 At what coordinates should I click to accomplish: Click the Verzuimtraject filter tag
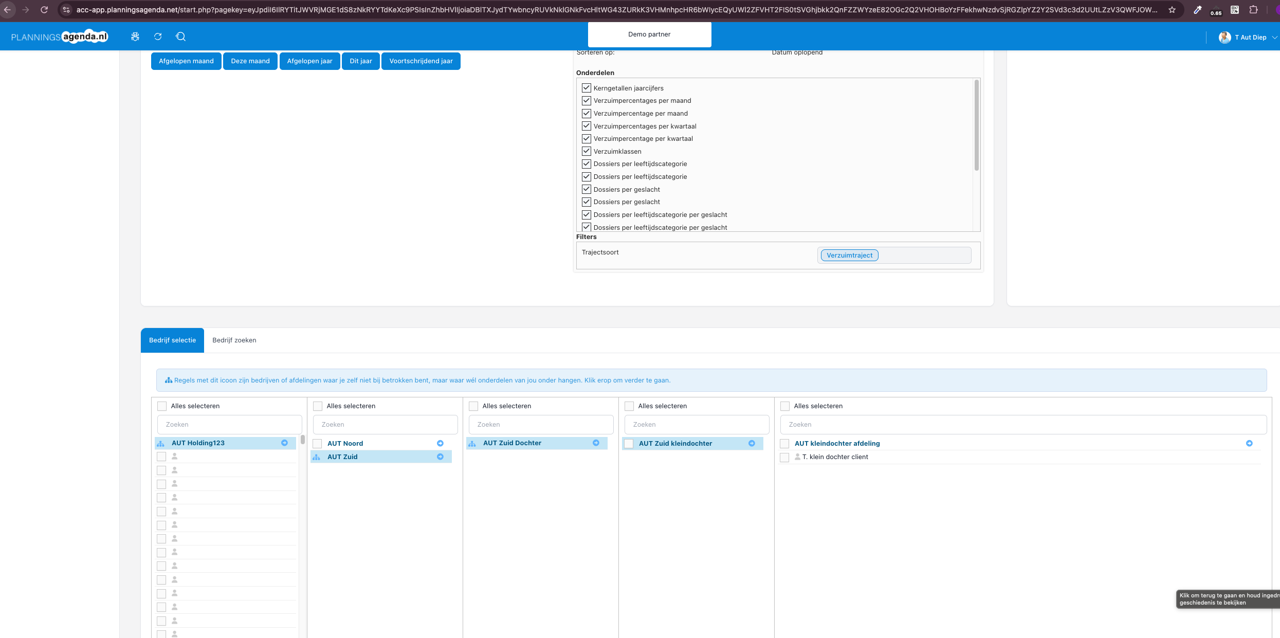pos(850,255)
